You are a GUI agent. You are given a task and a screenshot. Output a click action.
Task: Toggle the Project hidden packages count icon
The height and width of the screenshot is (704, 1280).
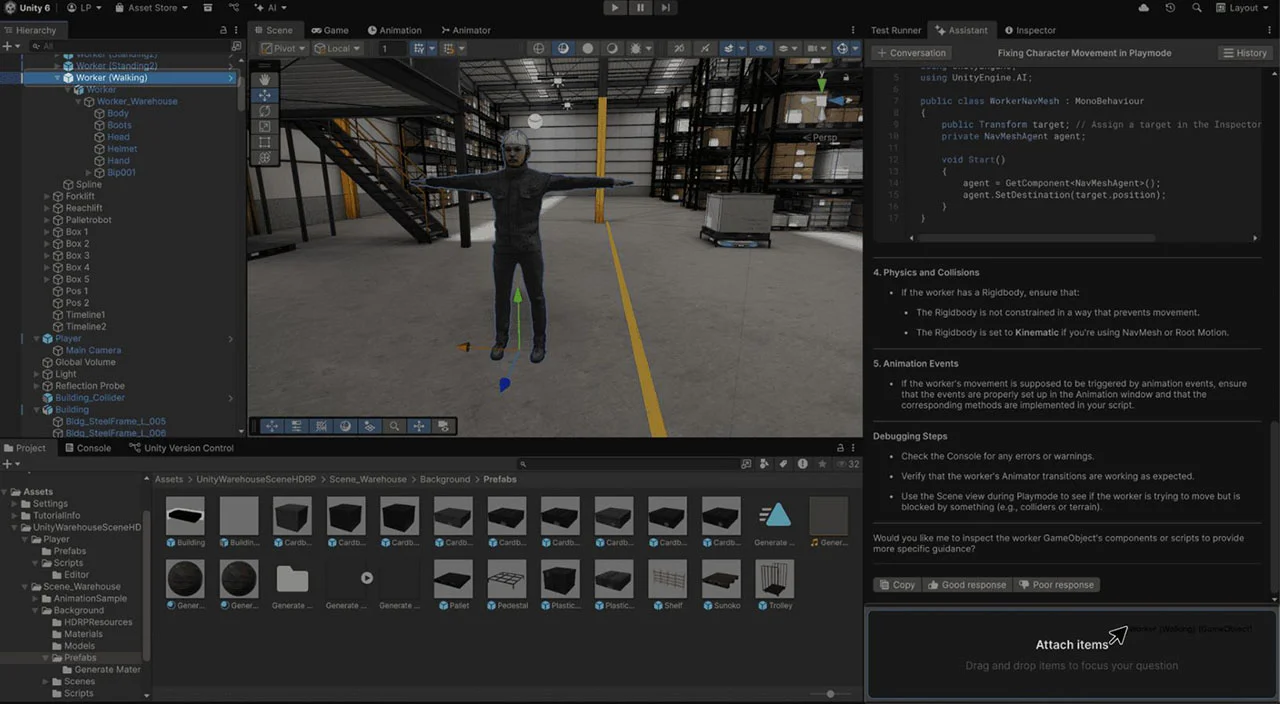point(848,464)
